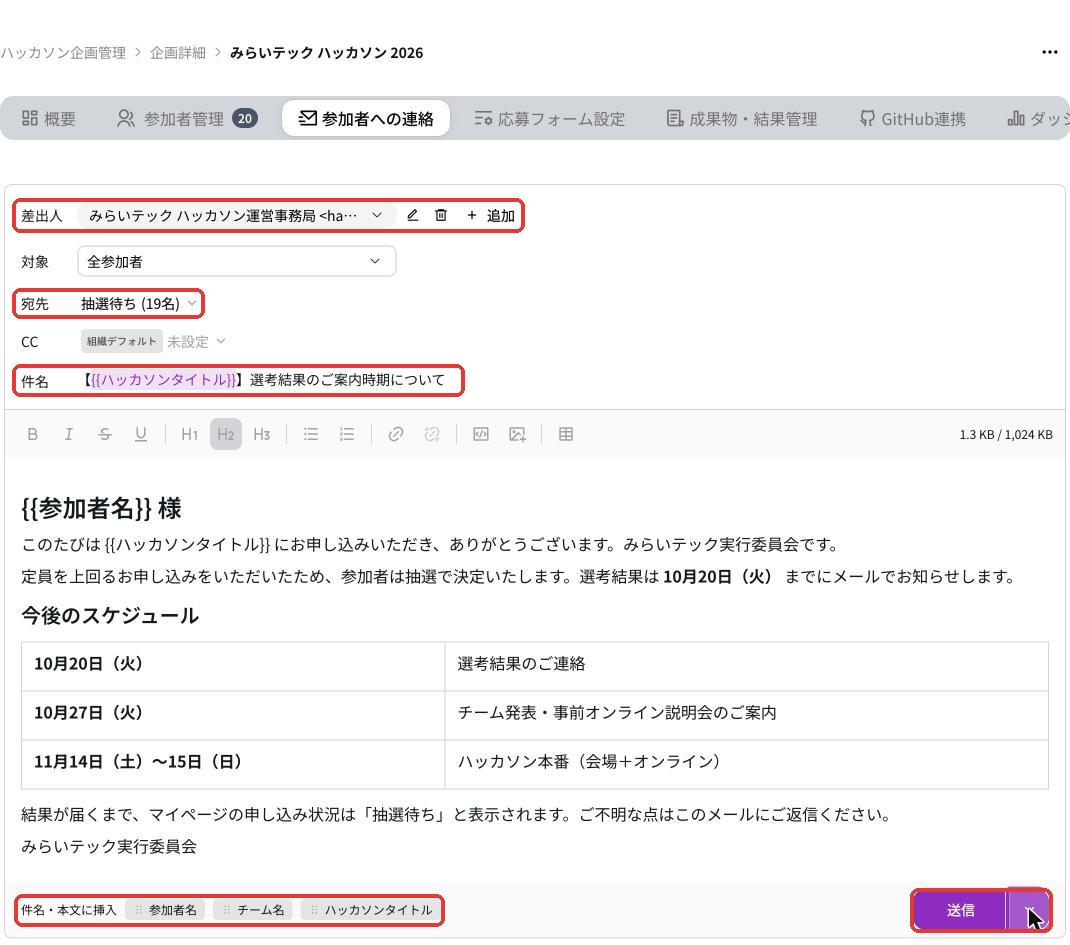Click the {{参加者名}} 様 heading

click(x=102, y=509)
